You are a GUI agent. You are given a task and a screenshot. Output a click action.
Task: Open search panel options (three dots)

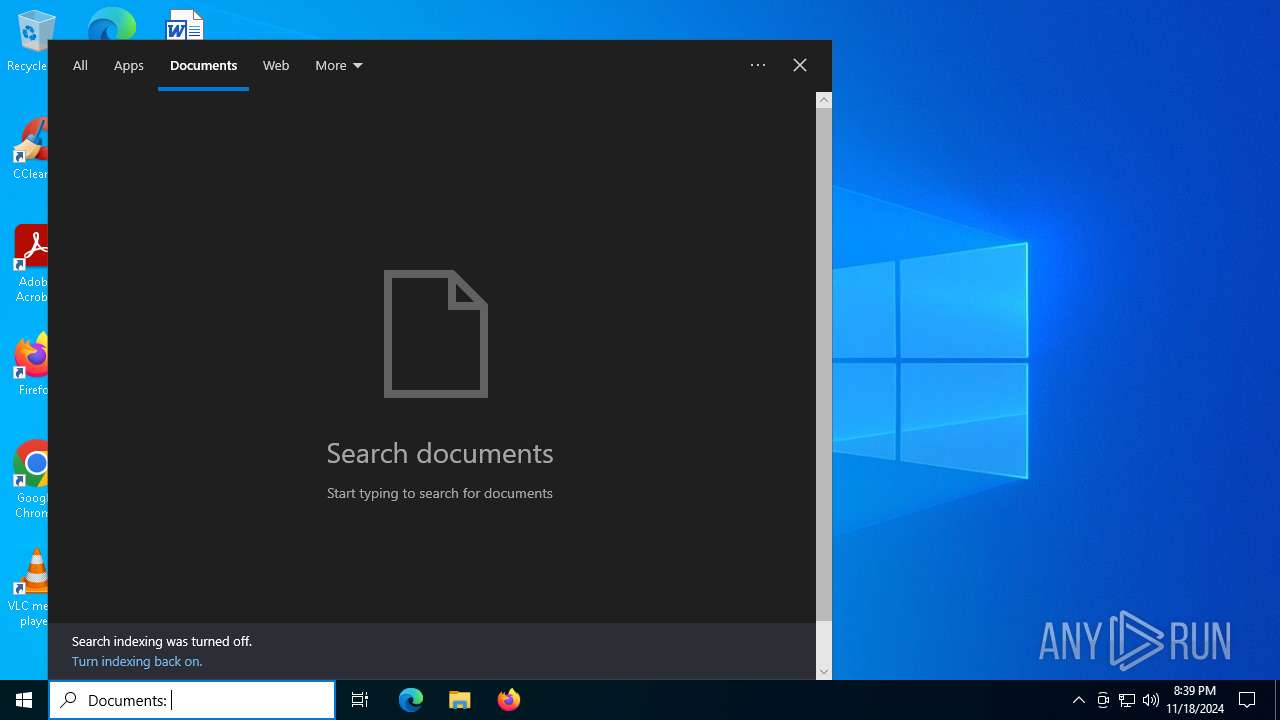[x=758, y=65]
